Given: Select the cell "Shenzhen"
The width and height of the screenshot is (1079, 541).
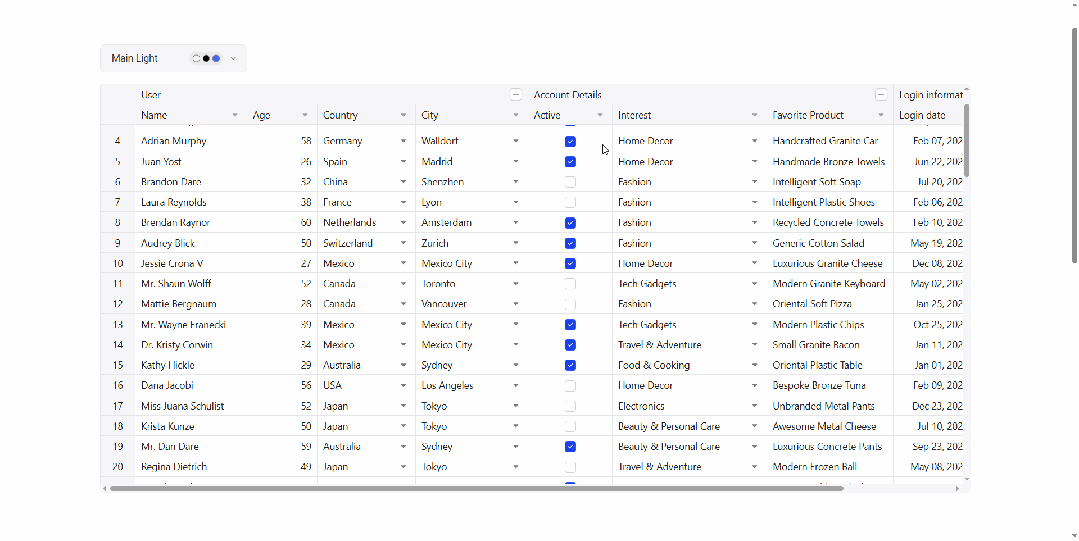Looking at the screenshot, I should (471, 182).
